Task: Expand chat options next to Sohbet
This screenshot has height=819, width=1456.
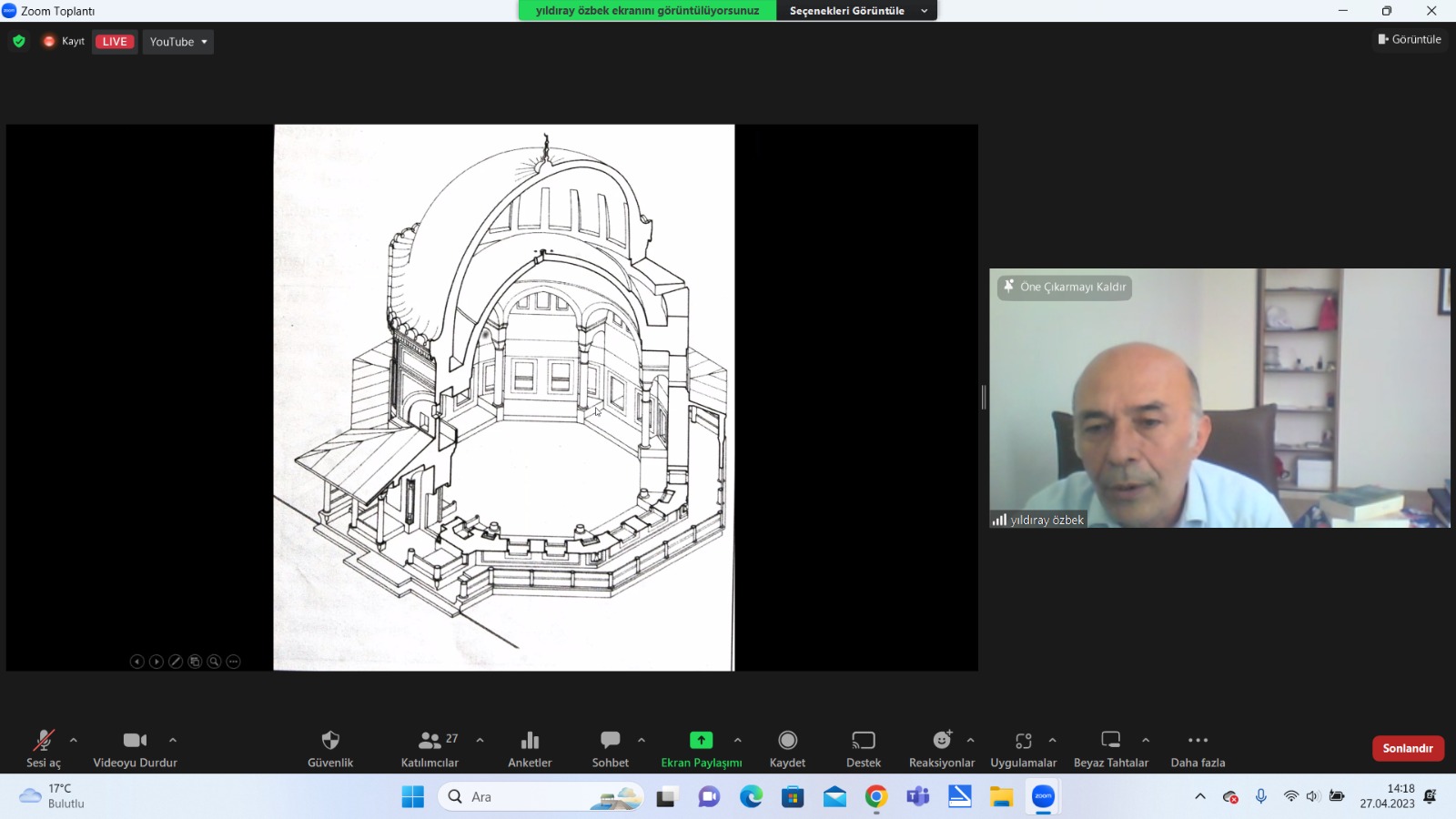Action: point(642,740)
